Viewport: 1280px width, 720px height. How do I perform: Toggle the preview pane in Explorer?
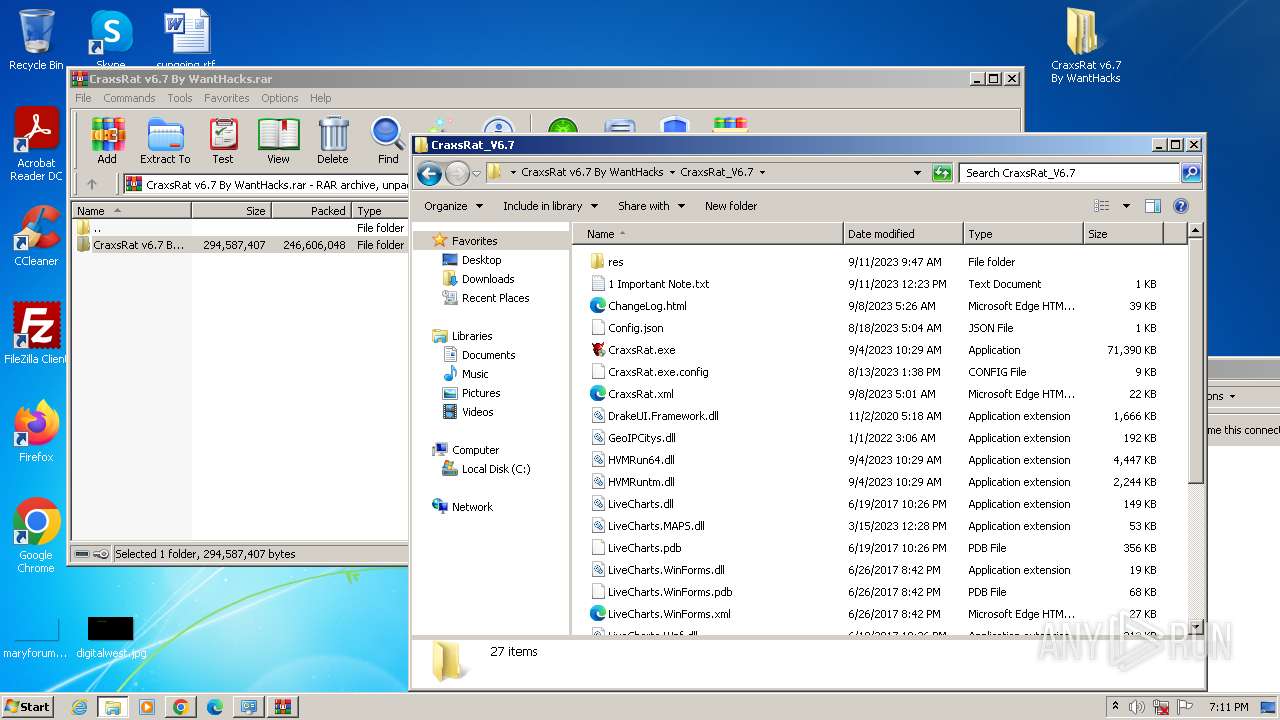pos(1152,206)
